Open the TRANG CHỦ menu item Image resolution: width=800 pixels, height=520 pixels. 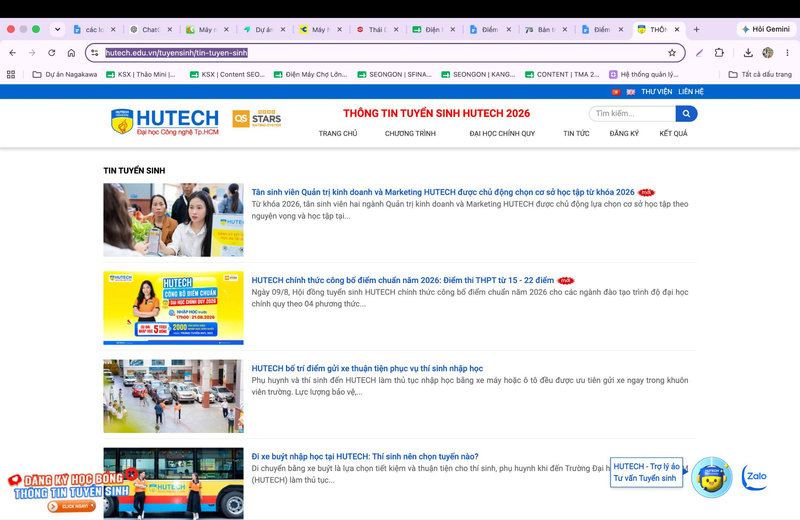[x=338, y=134]
